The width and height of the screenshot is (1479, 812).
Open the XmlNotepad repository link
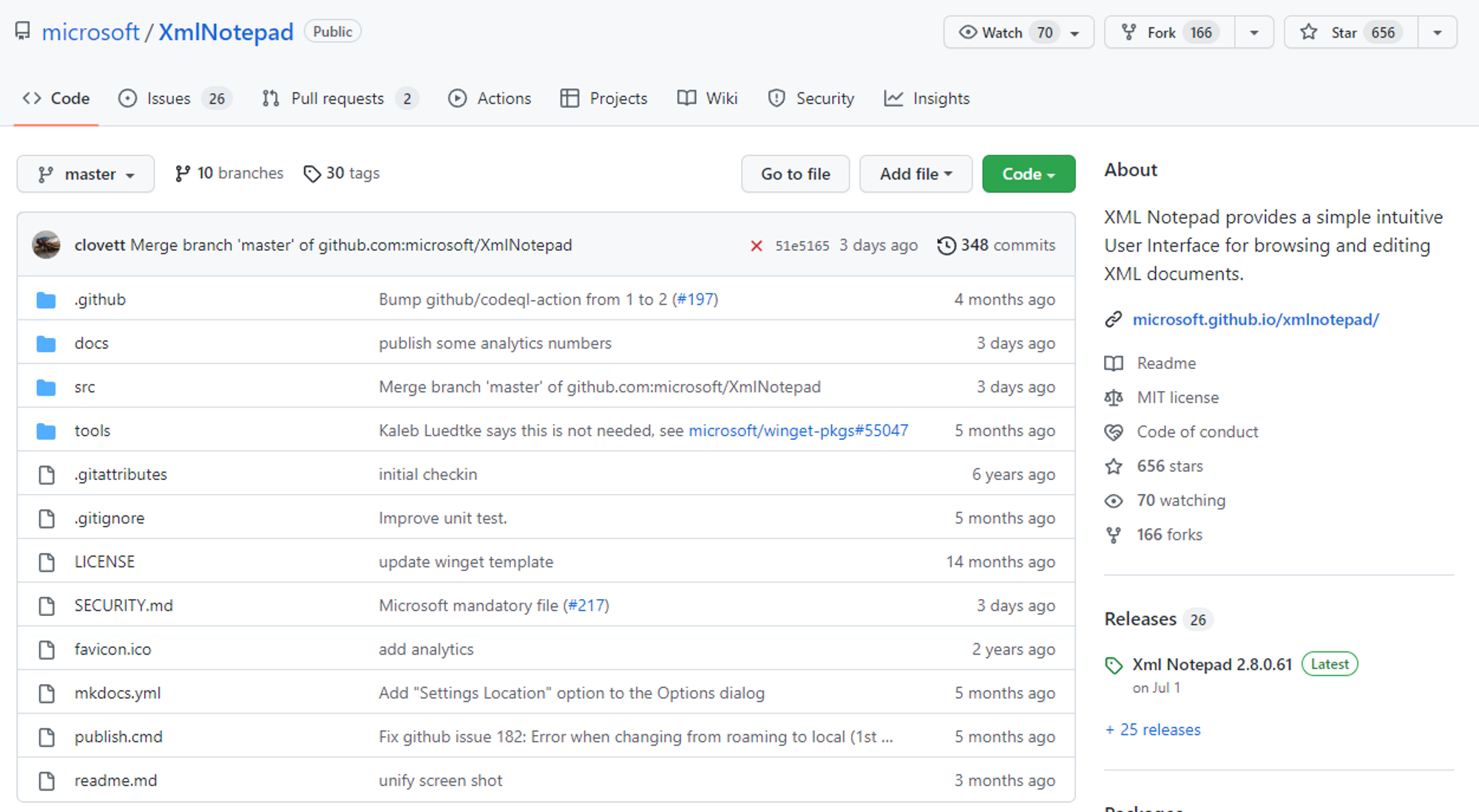coord(226,32)
